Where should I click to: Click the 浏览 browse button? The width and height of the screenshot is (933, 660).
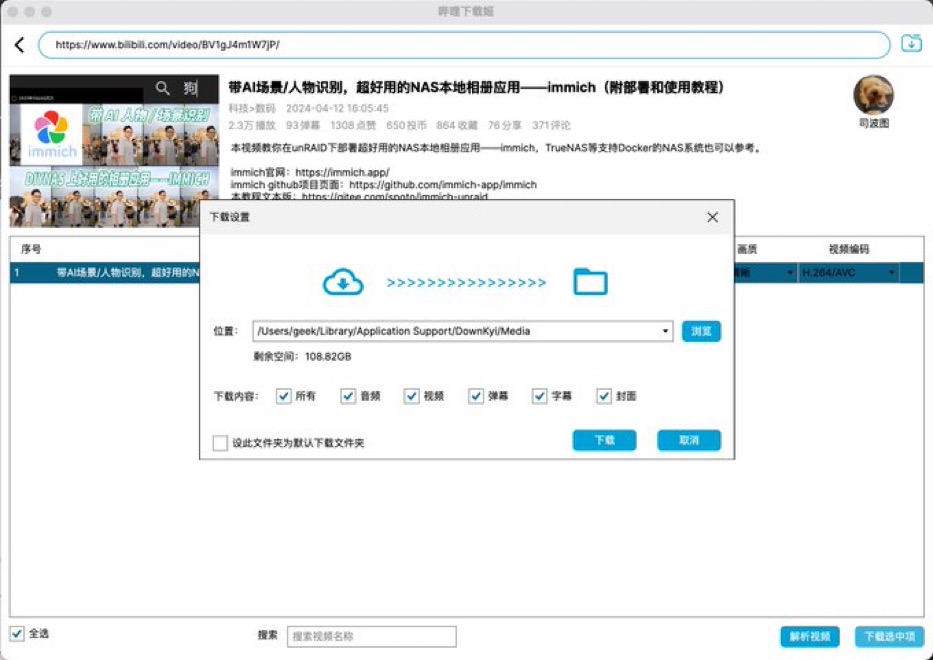[701, 331]
